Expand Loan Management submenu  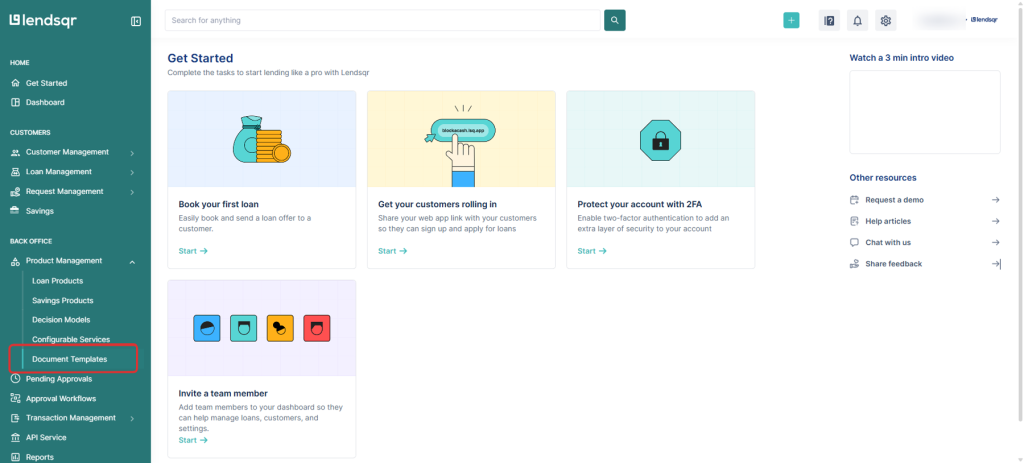pyautogui.click(x=132, y=172)
